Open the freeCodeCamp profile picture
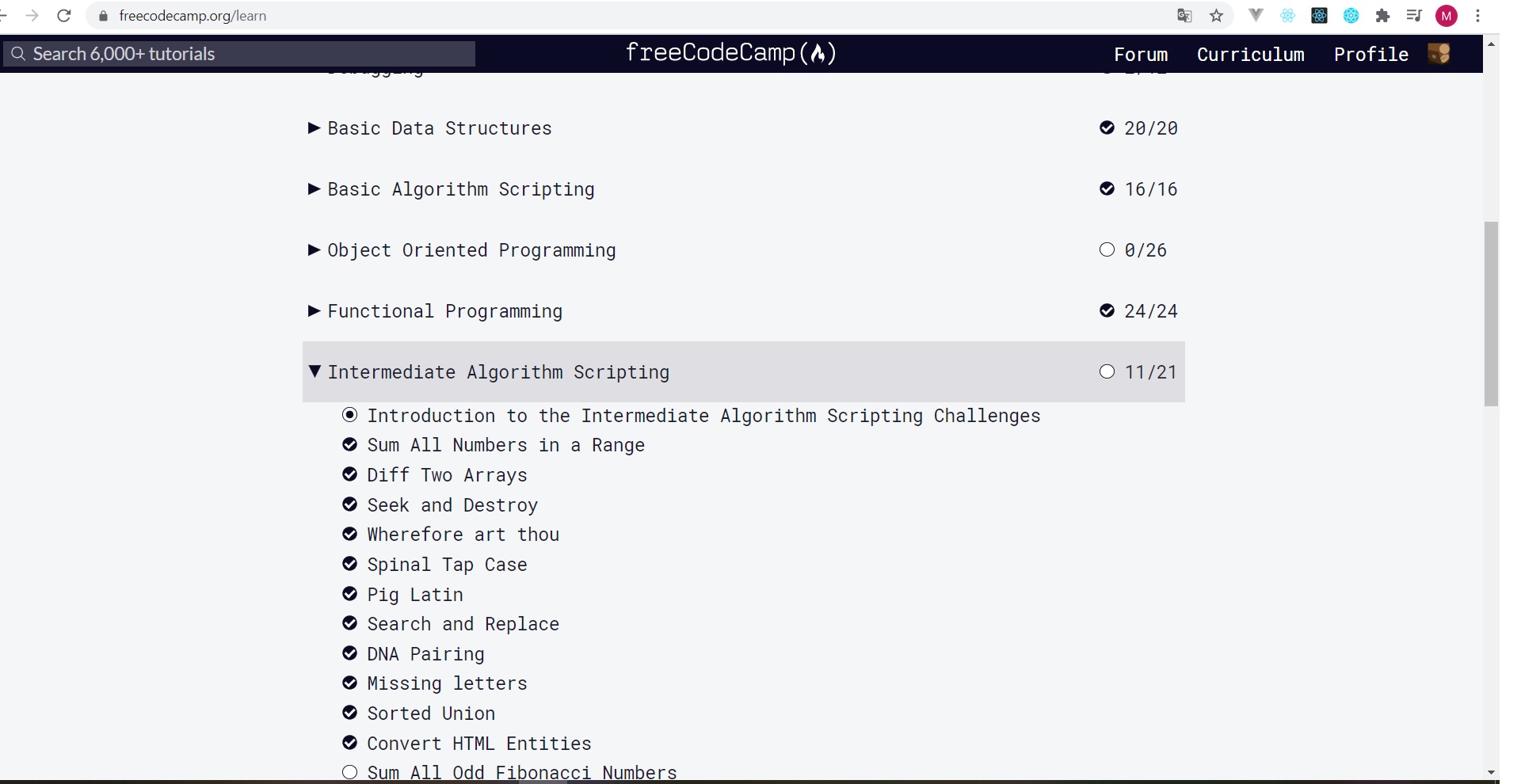The image size is (1521, 784). pyautogui.click(x=1439, y=54)
